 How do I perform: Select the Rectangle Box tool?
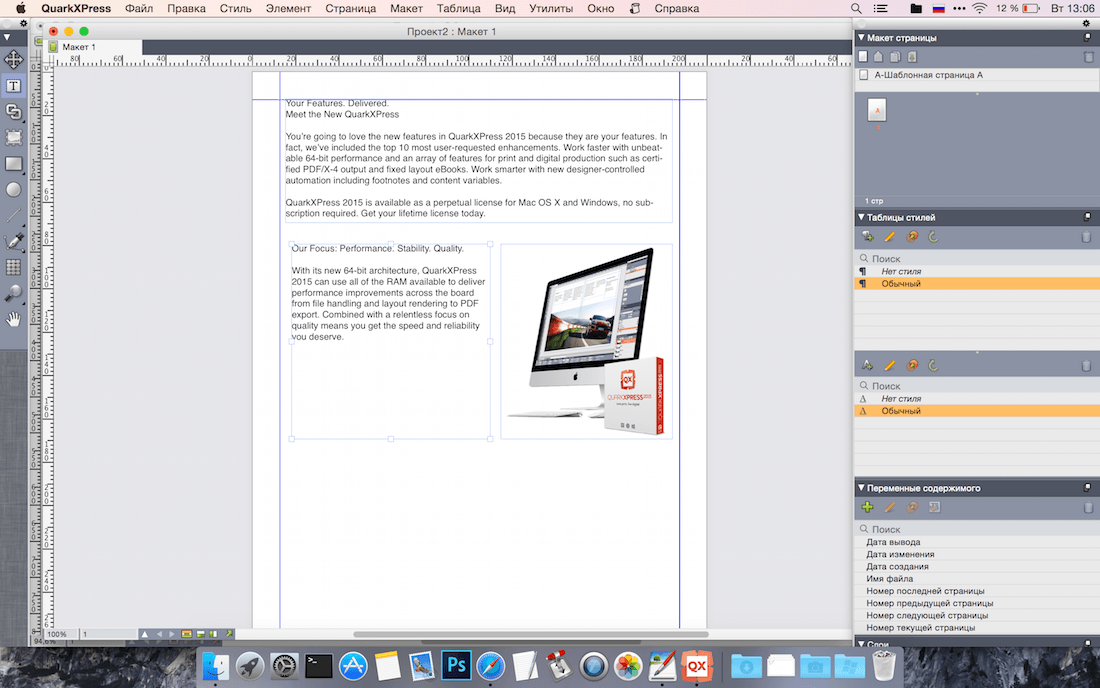(13, 163)
